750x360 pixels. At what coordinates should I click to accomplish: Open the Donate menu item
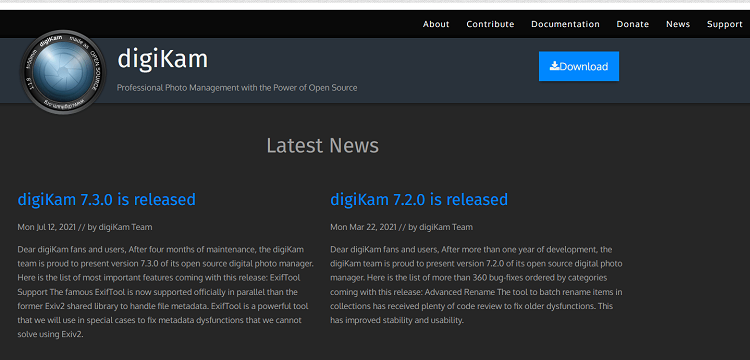tap(632, 24)
